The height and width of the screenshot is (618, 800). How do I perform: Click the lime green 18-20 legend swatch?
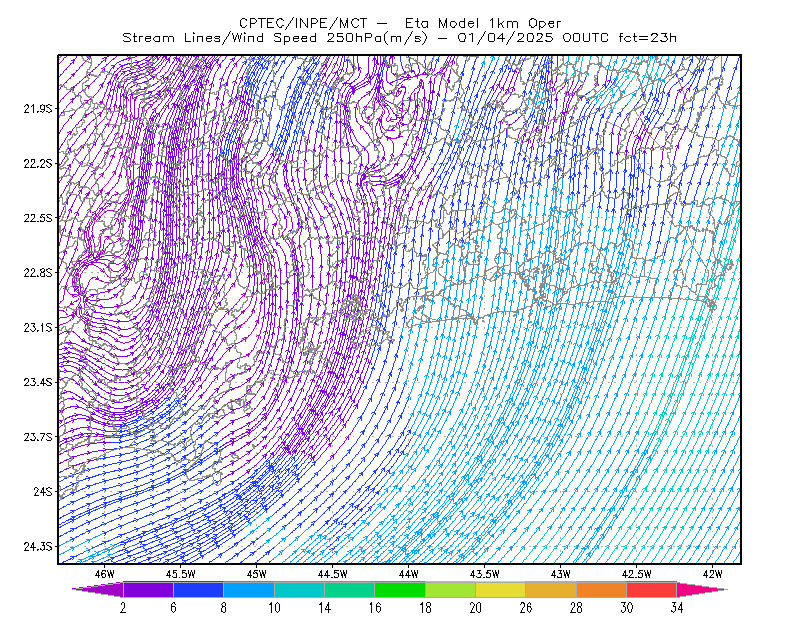tap(451, 589)
